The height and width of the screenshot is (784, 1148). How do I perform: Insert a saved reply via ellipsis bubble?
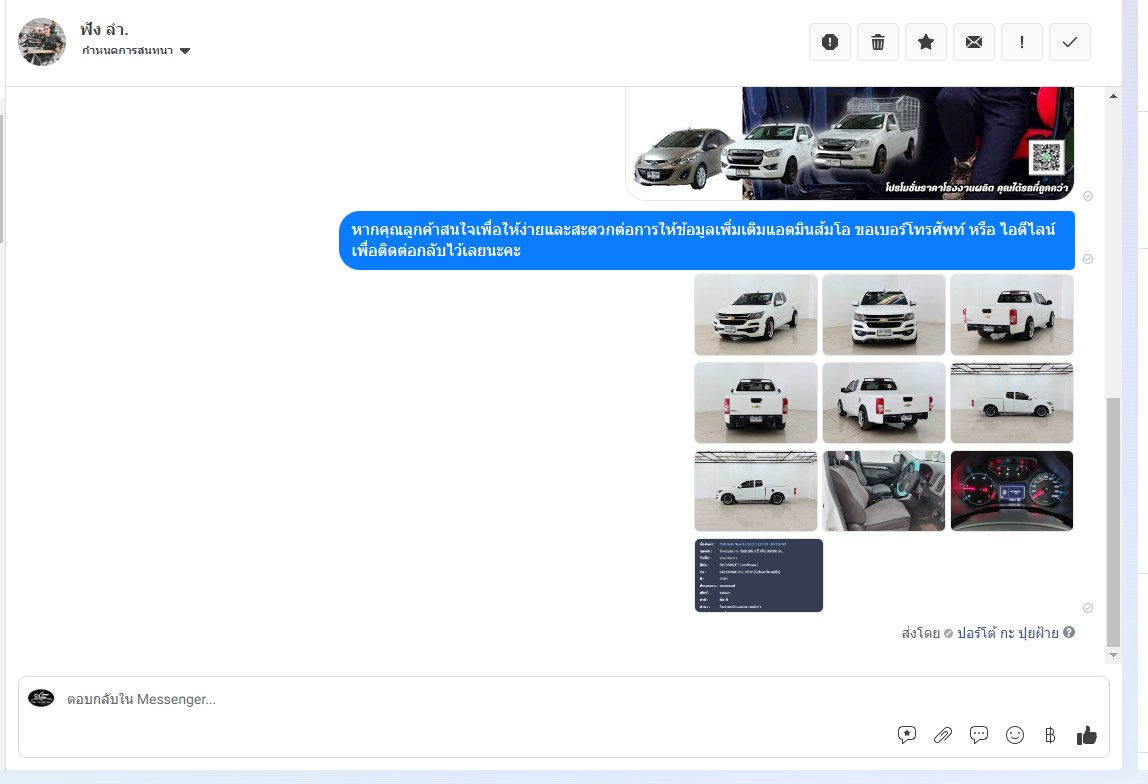(x=979, y=735)
